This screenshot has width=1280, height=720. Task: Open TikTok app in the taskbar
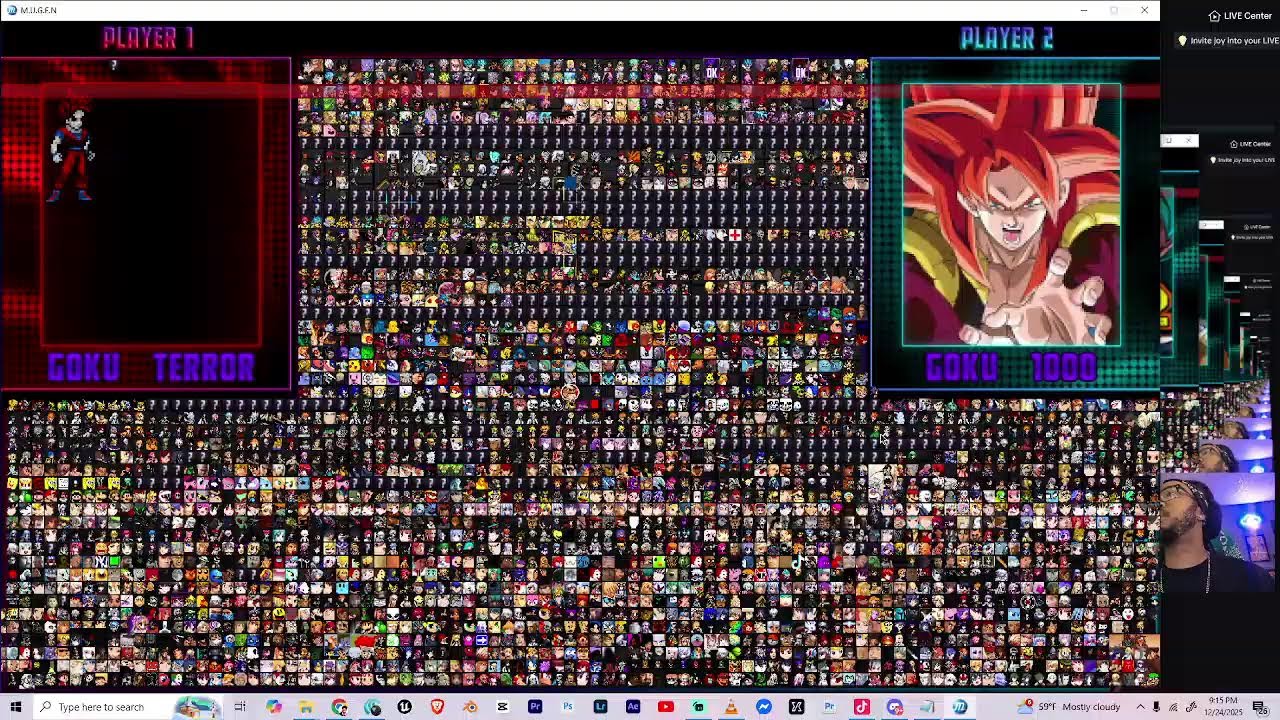(x=861, y=707)
